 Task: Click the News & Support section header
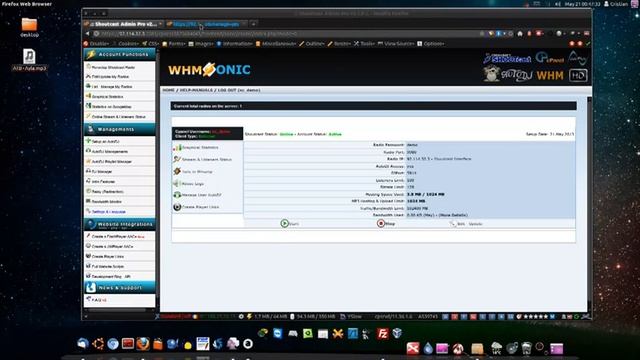coord(120,288)
